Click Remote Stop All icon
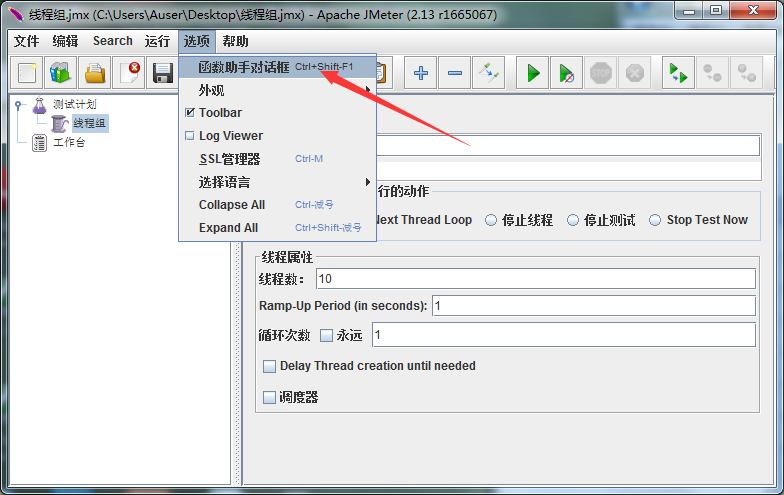784x495 pixels. [712, 73]
